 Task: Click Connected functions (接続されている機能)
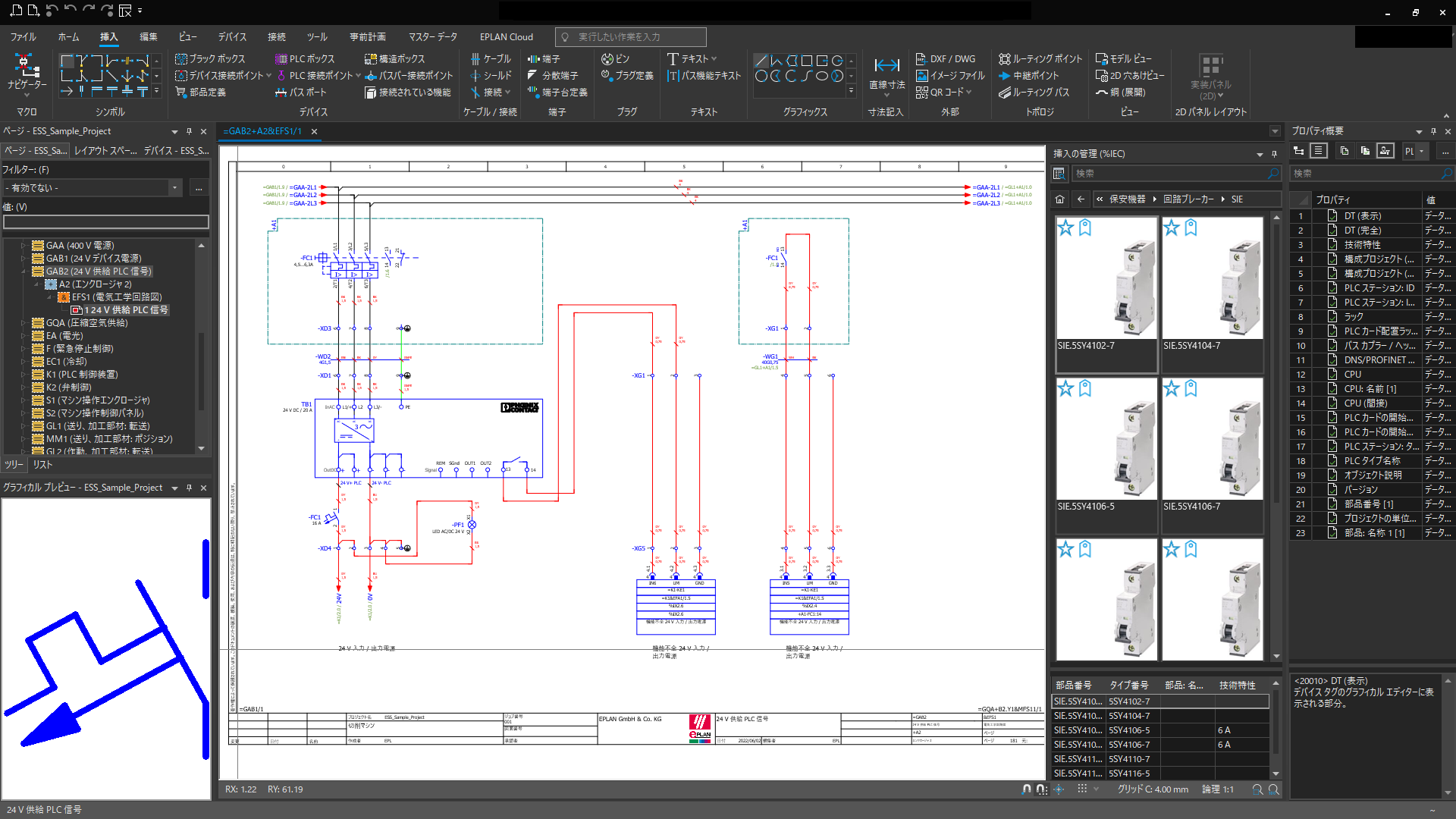point(408,92)
